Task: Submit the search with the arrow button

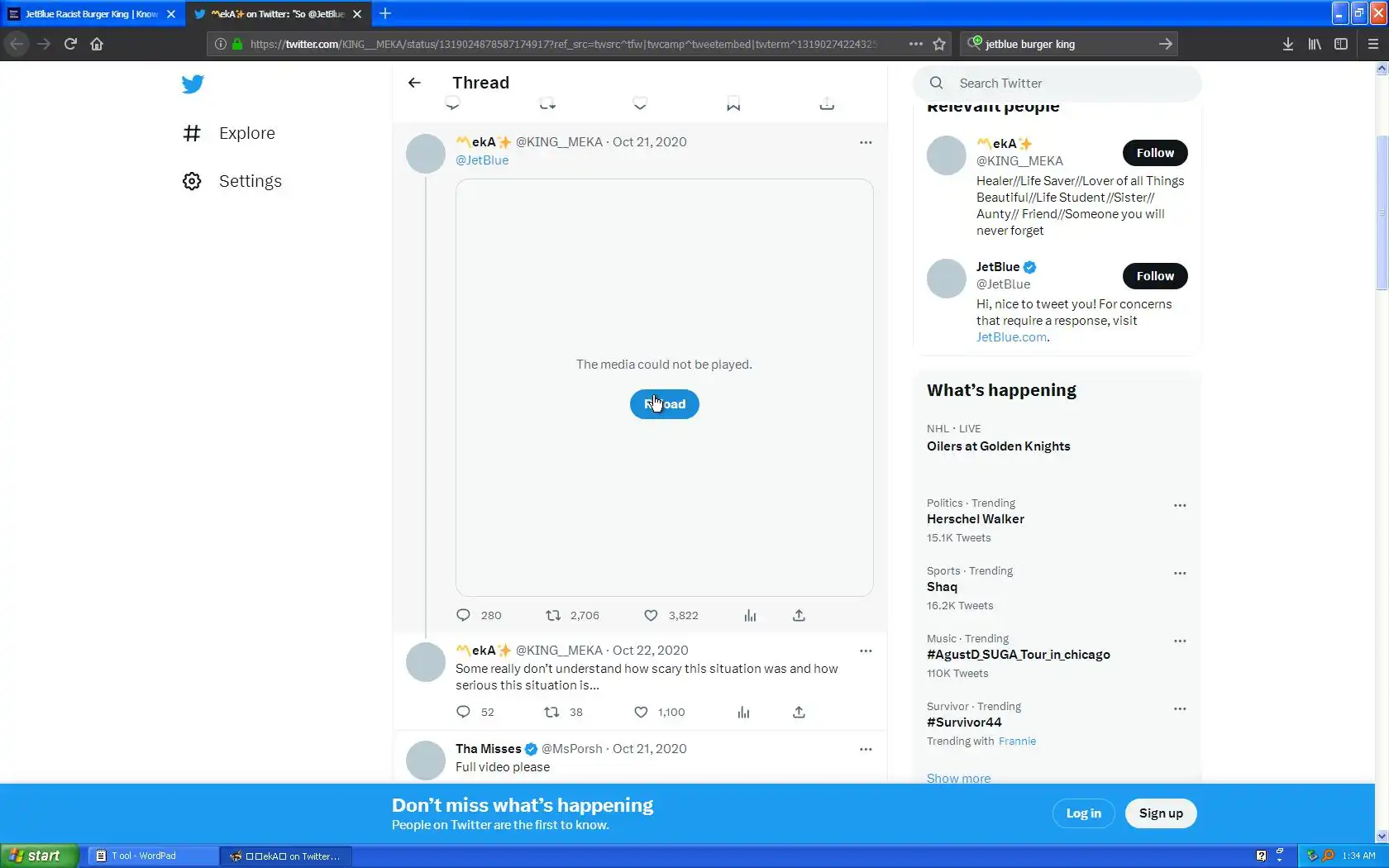Action: pyautogui.click(x=1165, y=44)
